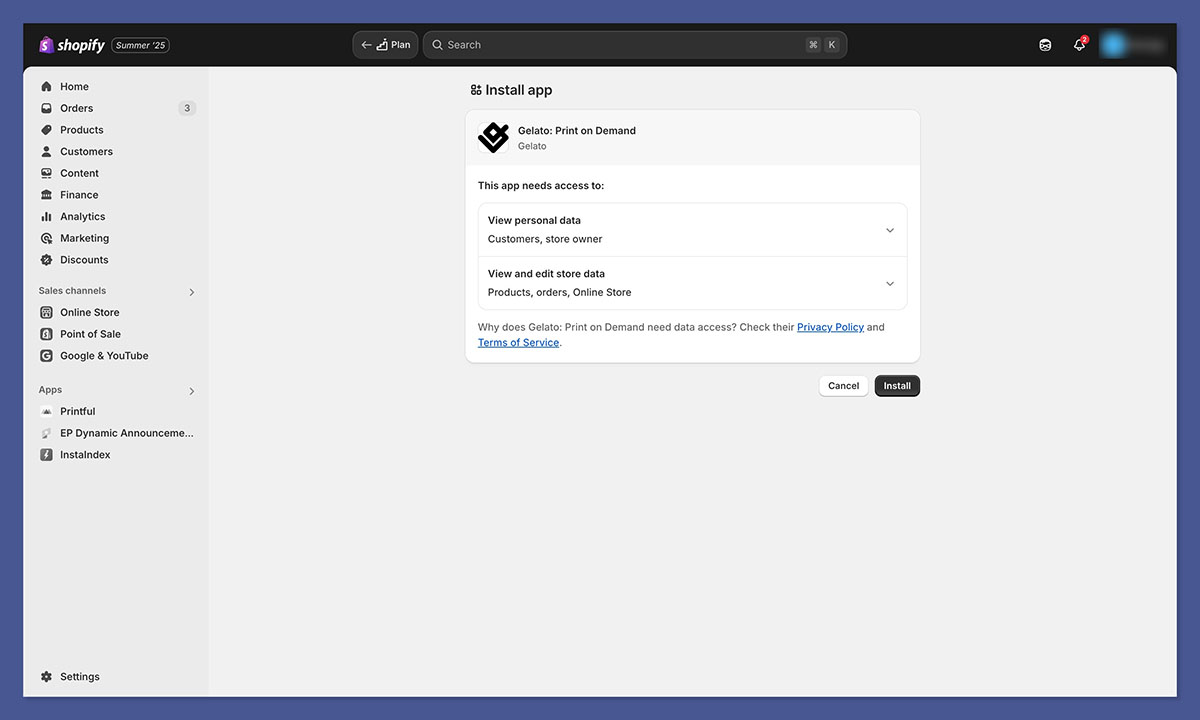
Task: Click the Orders inbox icon
Action: pos(46,108)
